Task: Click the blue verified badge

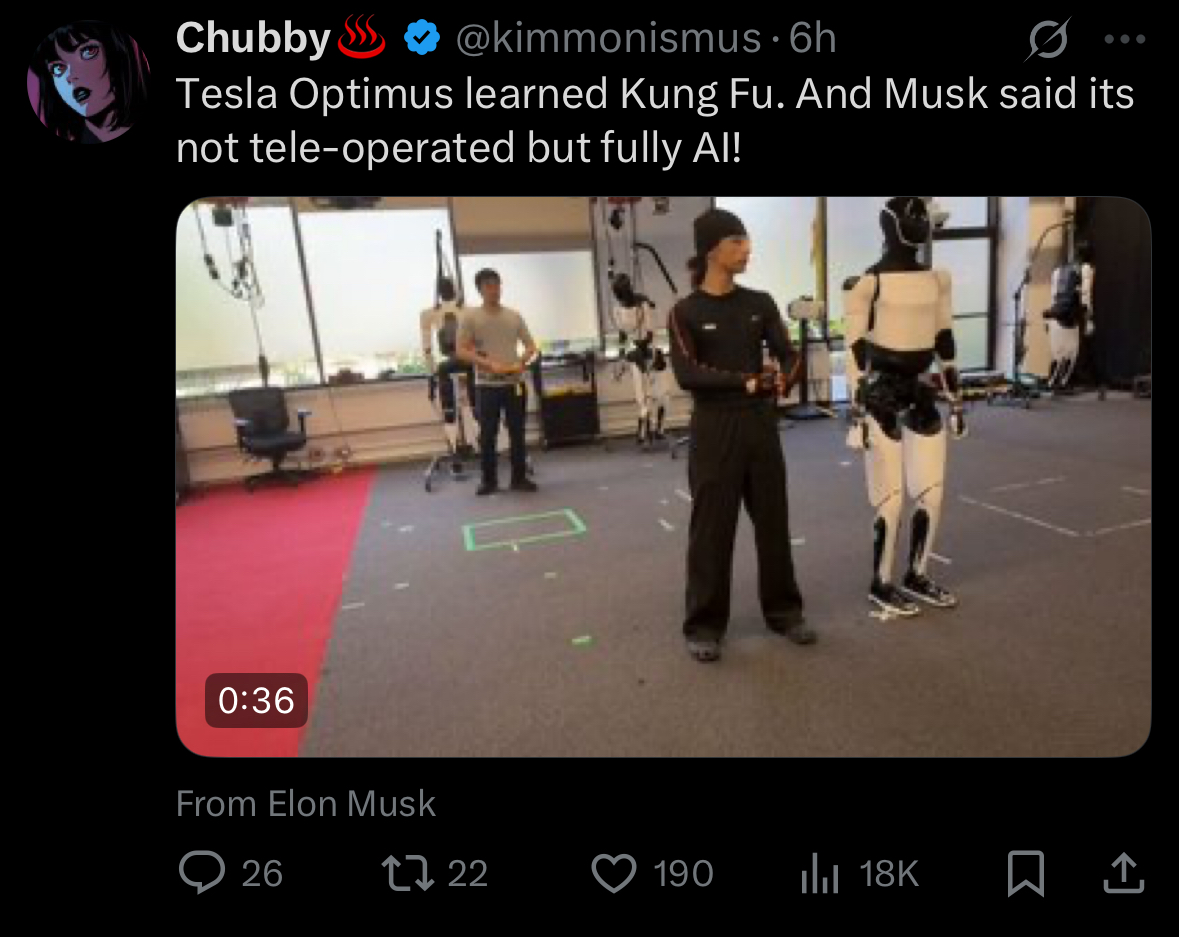Action: coord(422,38)
